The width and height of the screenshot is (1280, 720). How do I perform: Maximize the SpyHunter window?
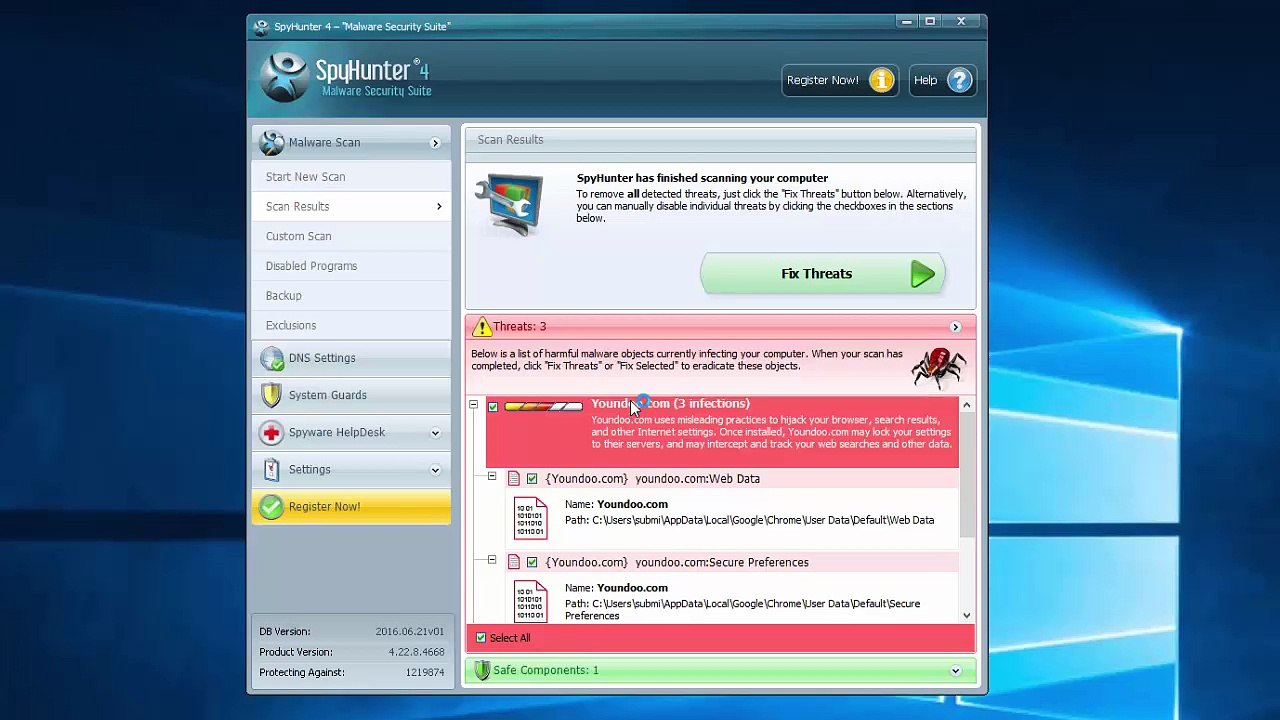tap(930, 22)
